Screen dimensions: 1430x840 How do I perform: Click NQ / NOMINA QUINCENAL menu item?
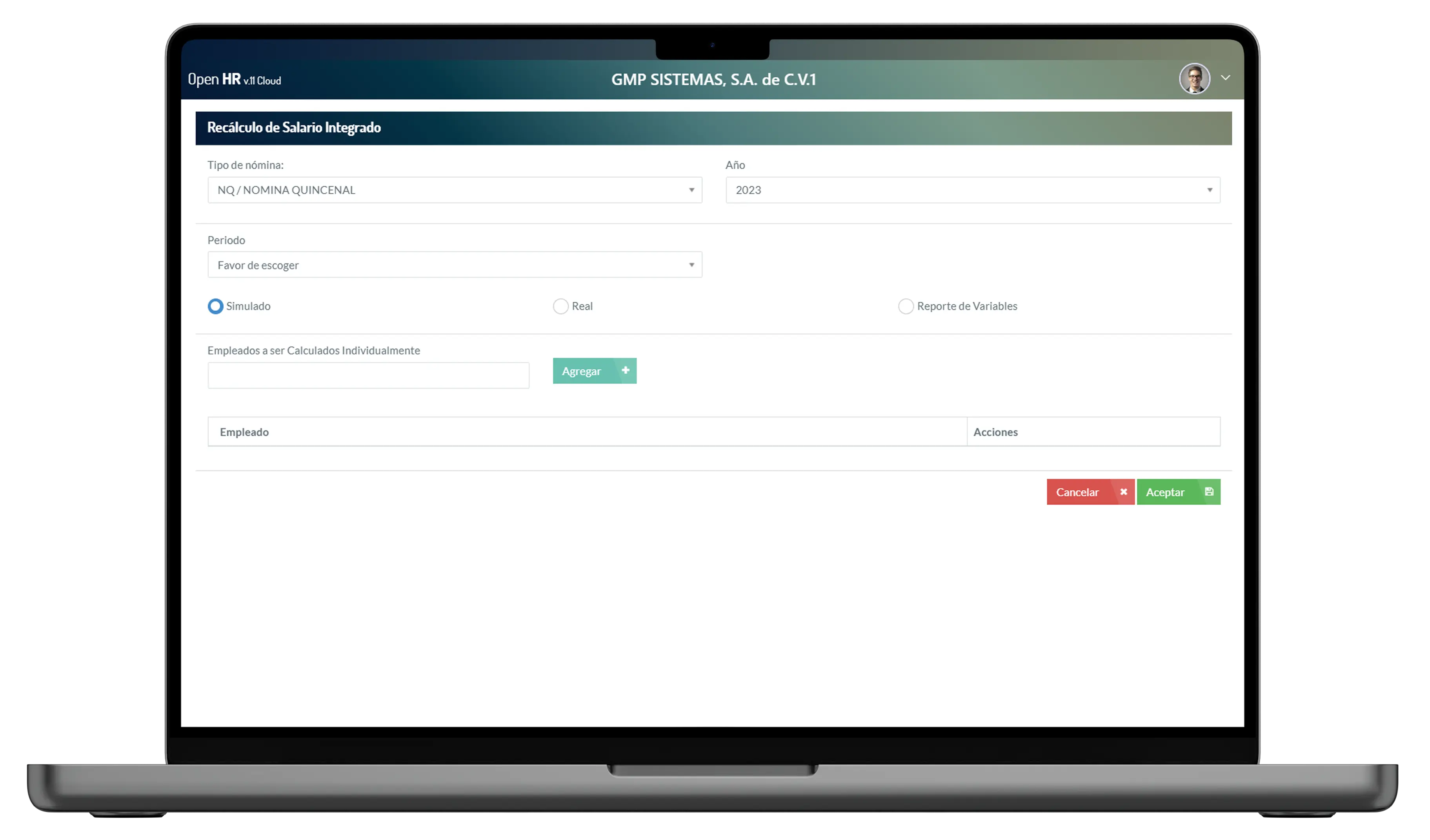pyautogui.click(x=454, y=189)
